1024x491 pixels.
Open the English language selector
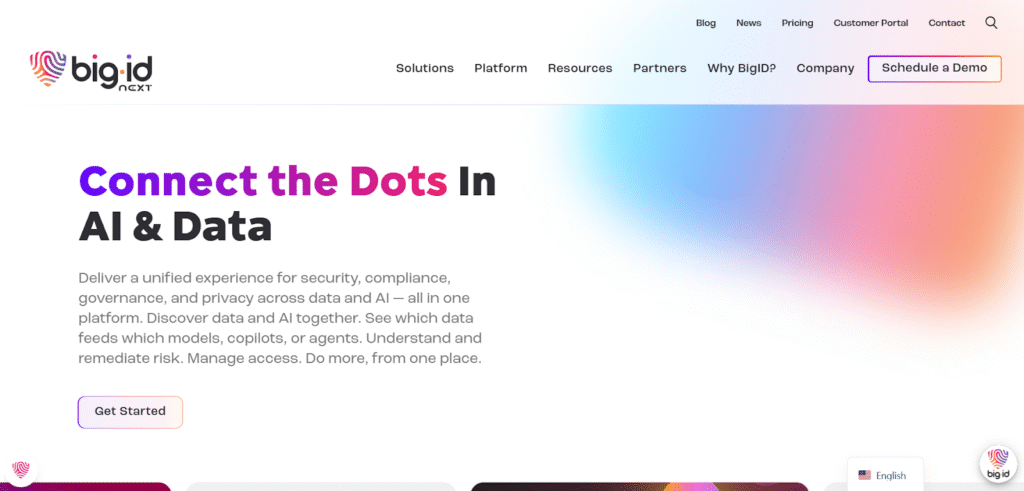(883, 475)
